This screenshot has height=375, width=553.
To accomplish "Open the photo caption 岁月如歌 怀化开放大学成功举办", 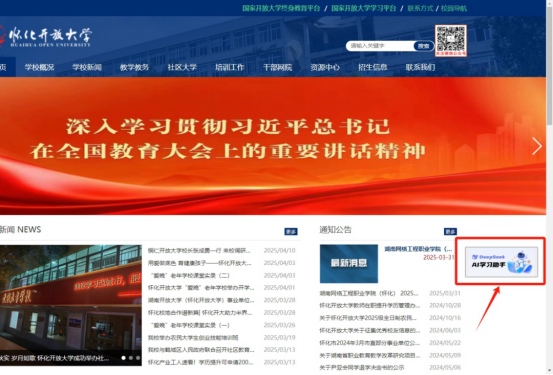I will [x=56, y=358].
